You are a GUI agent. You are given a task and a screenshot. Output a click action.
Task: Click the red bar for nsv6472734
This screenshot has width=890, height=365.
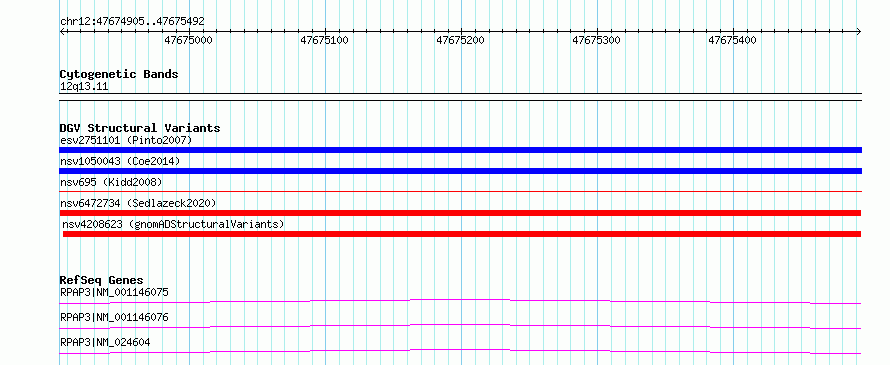point(460,213)
